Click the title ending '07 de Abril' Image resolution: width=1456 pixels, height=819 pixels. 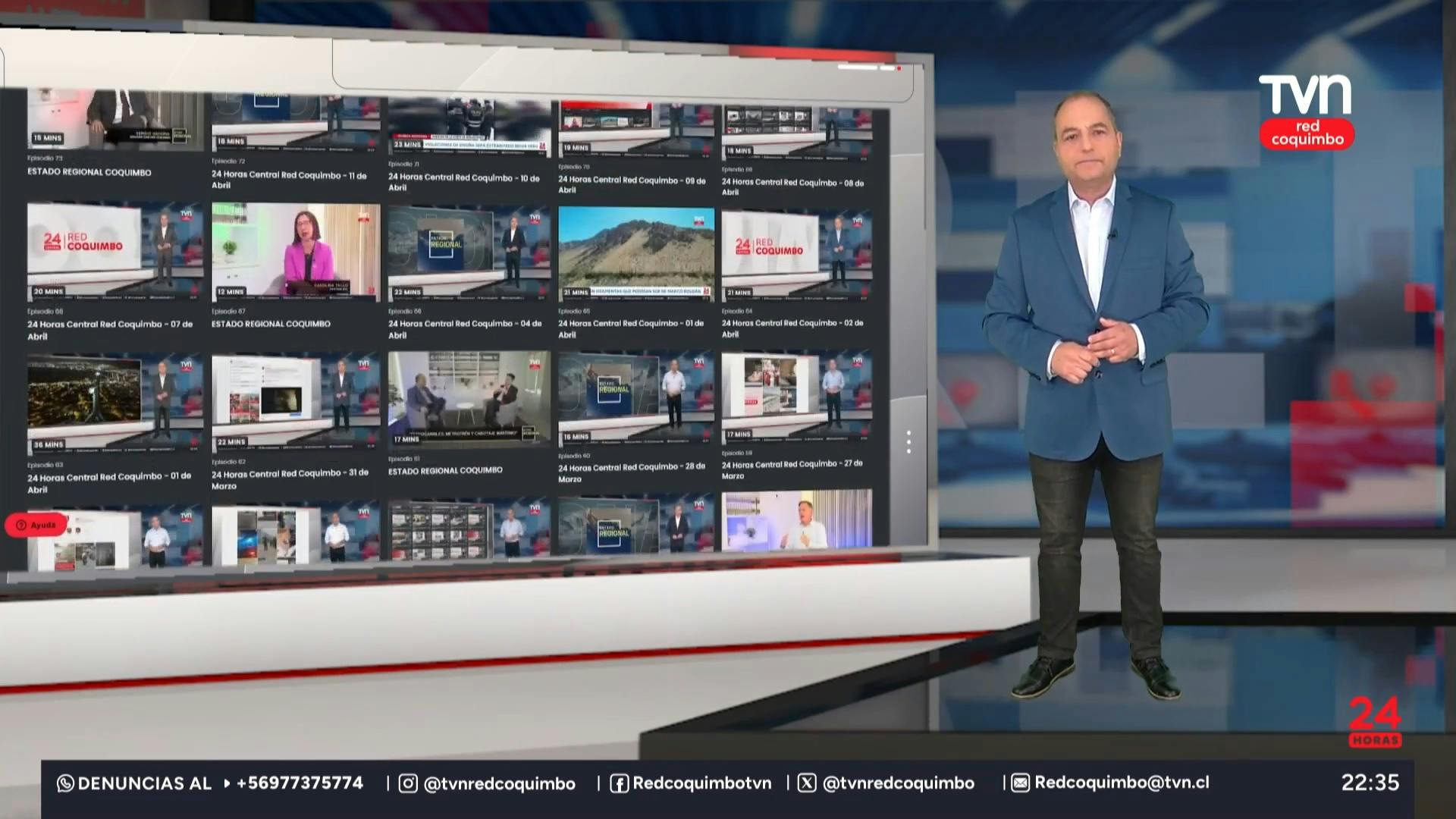coord(110,330)
